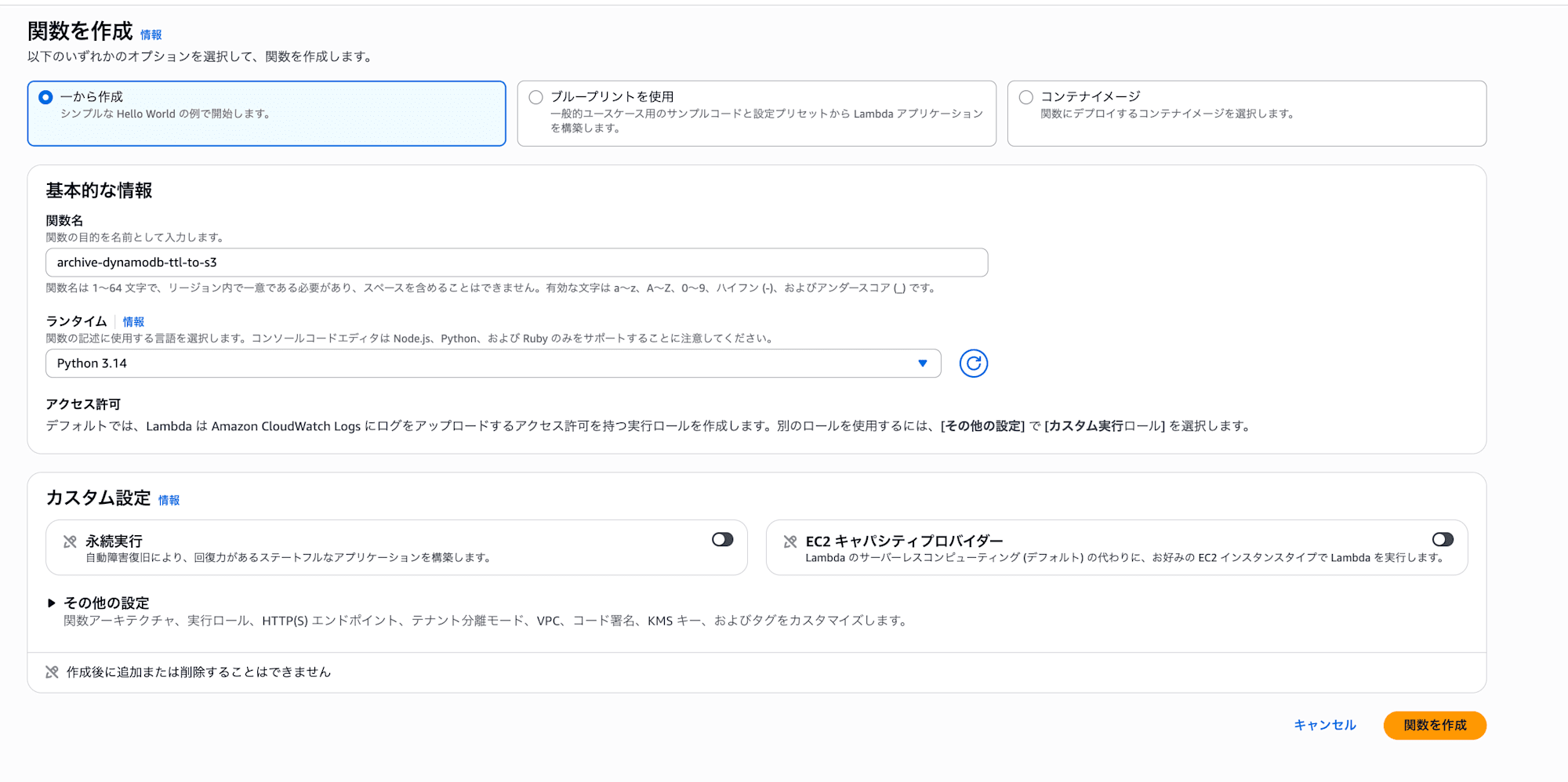Open the 情報 link beside ランタイム
1568x782 pixels.
click(133, 322)
